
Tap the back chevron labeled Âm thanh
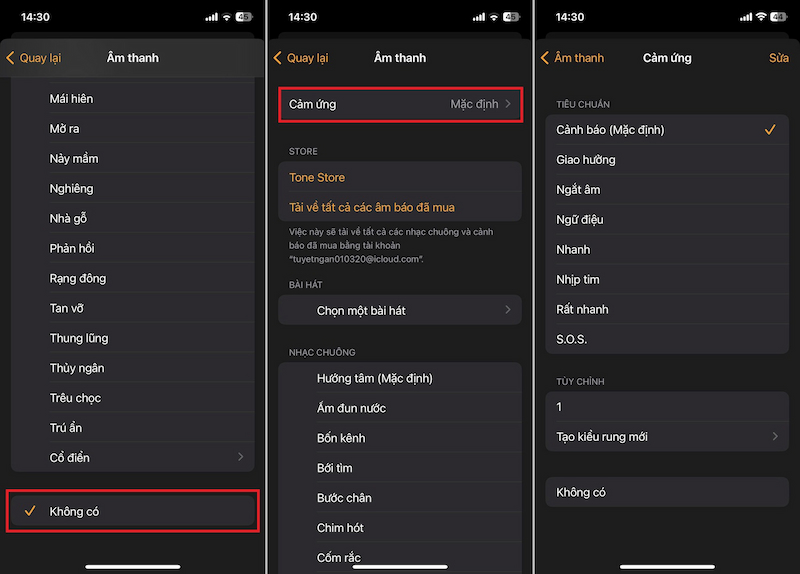(x=572, y=58)
